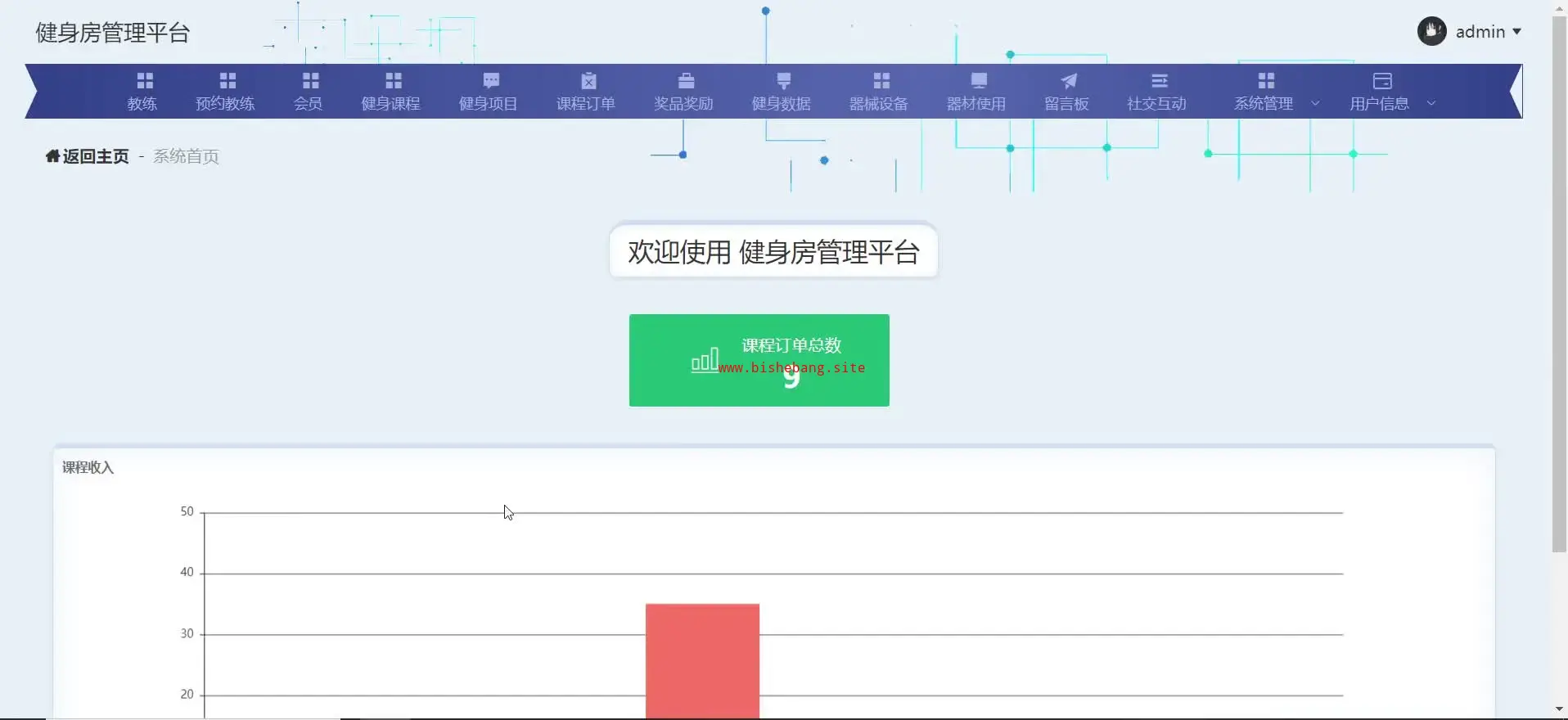Click the scrollbar down arrow
The height and width of the screenshot is (720, 1568).
(x=1560, y=709)
